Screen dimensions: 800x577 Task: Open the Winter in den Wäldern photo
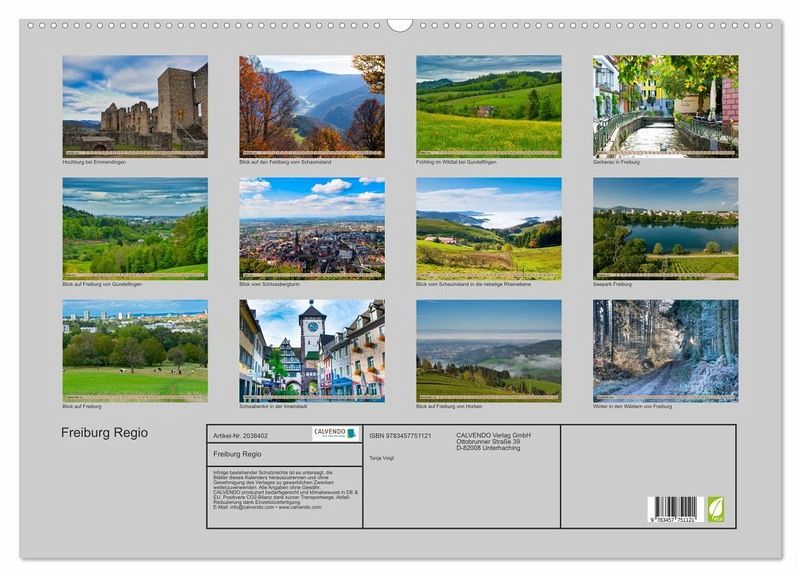665,351
